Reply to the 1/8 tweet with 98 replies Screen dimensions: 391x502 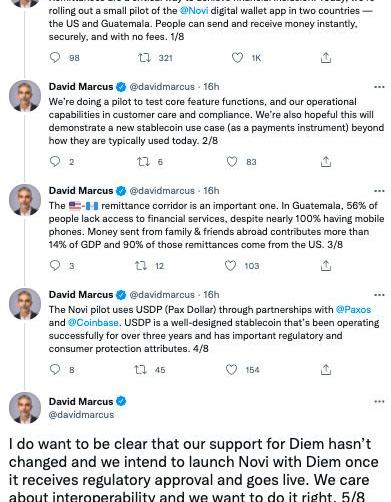coord(55,58)
